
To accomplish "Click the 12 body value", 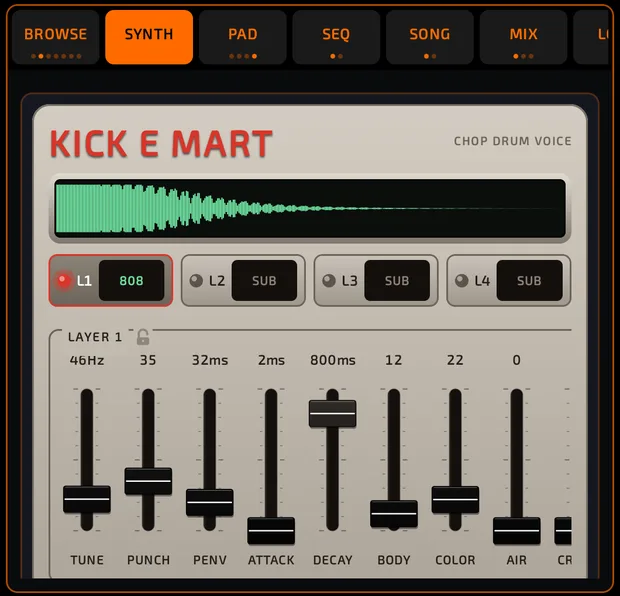I will click(394, 360).
